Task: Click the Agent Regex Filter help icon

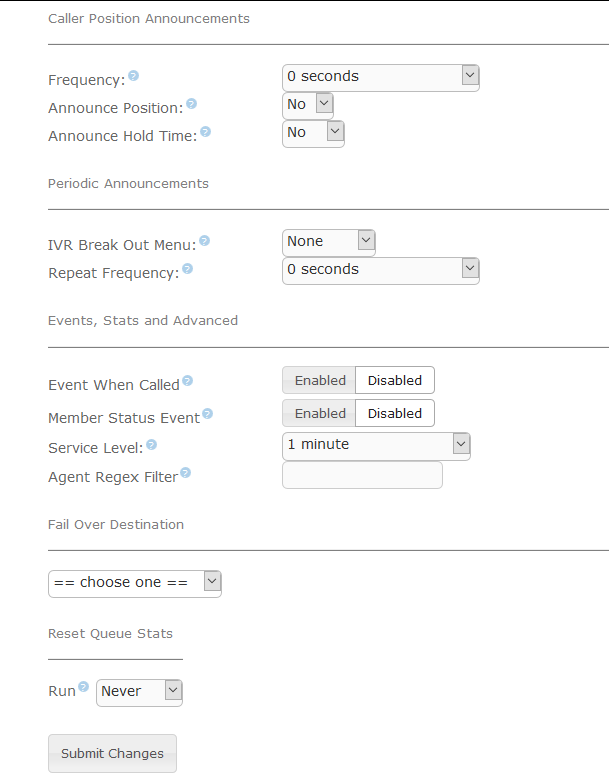Action: click(x=186, y=472)
